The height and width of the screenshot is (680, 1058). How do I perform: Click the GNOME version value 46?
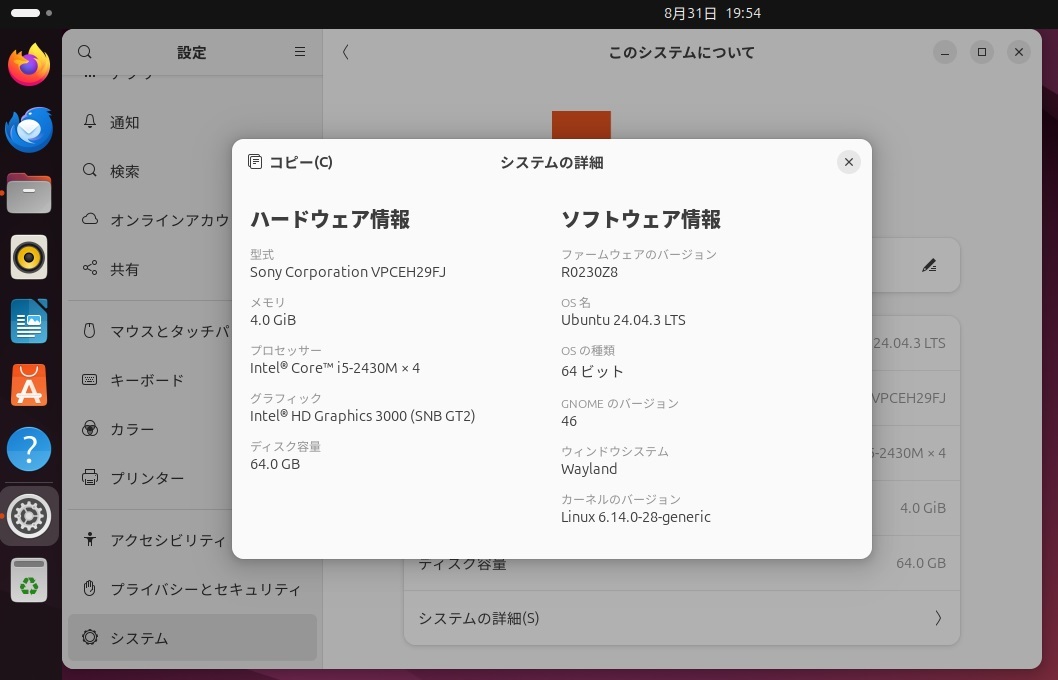pyautogui.click(x=569, y=421)
